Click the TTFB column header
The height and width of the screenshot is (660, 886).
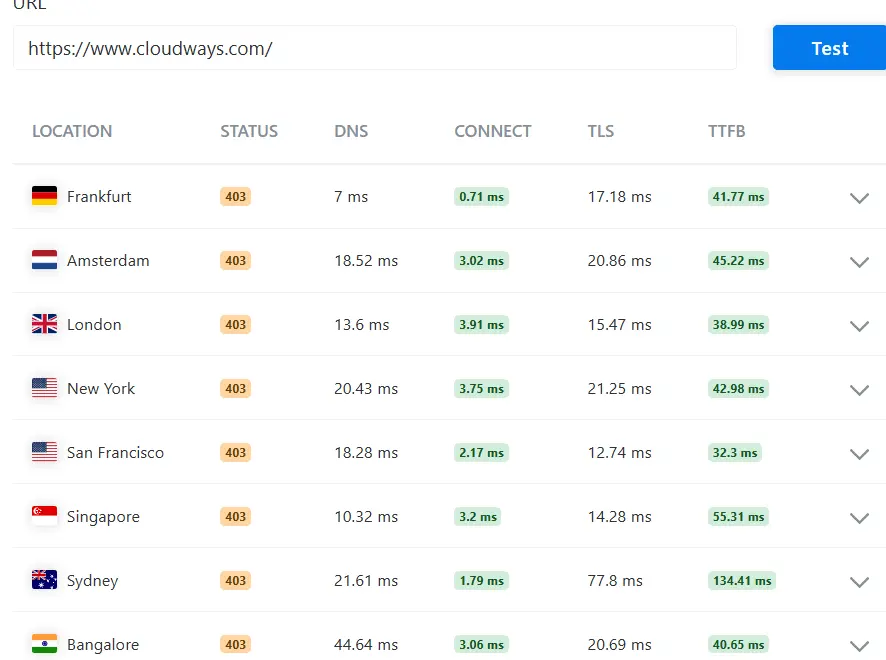click(x=726, y=131)
